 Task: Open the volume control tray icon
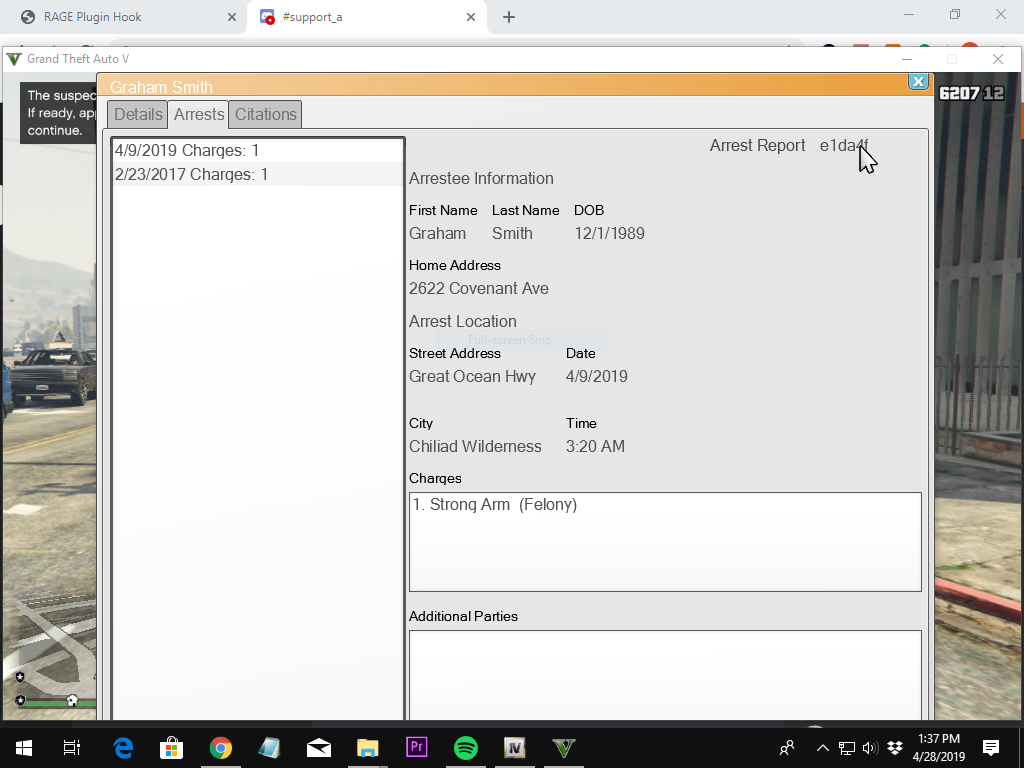(870, 748)
